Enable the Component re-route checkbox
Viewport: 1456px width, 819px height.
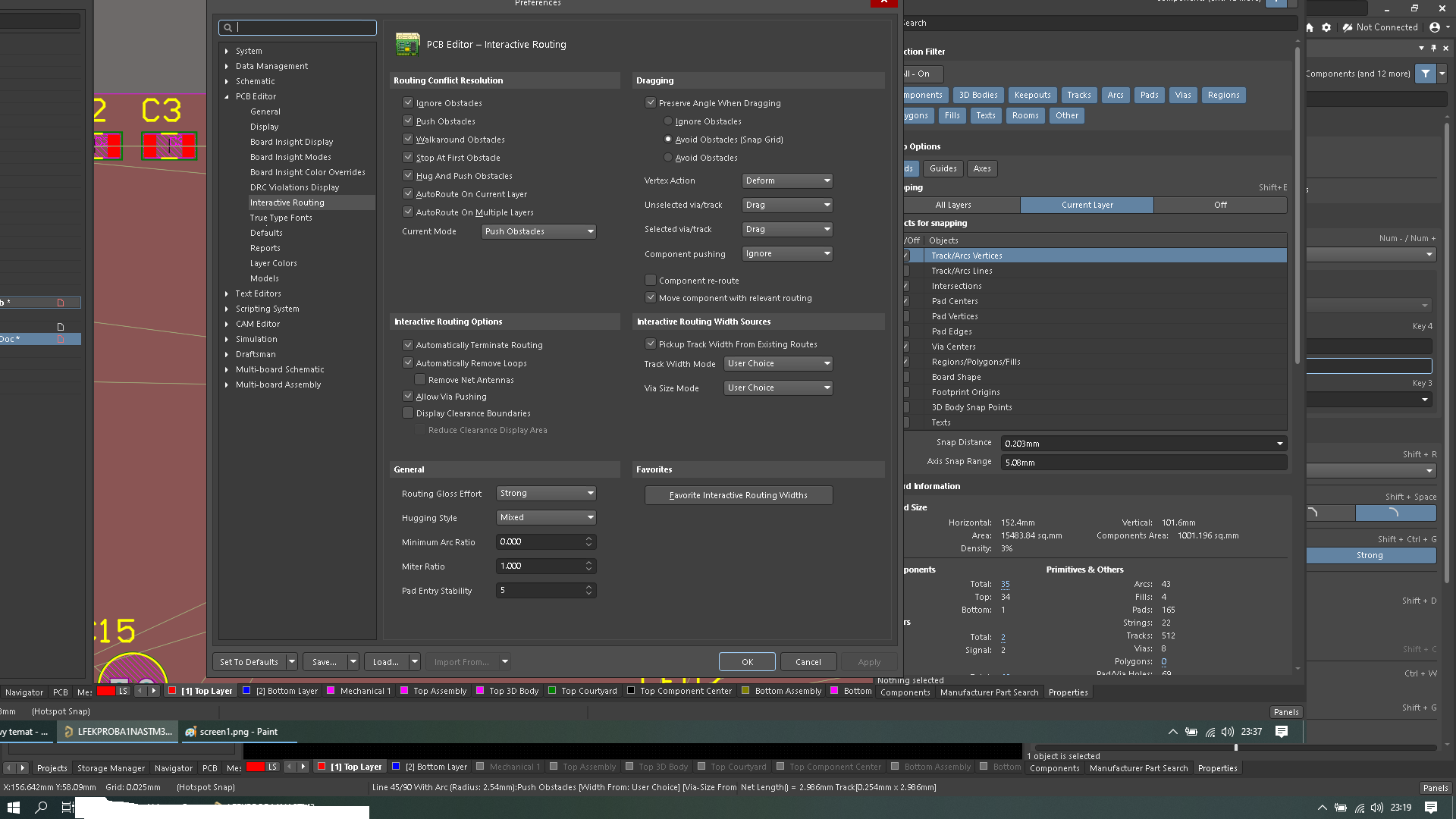point(651,280)
